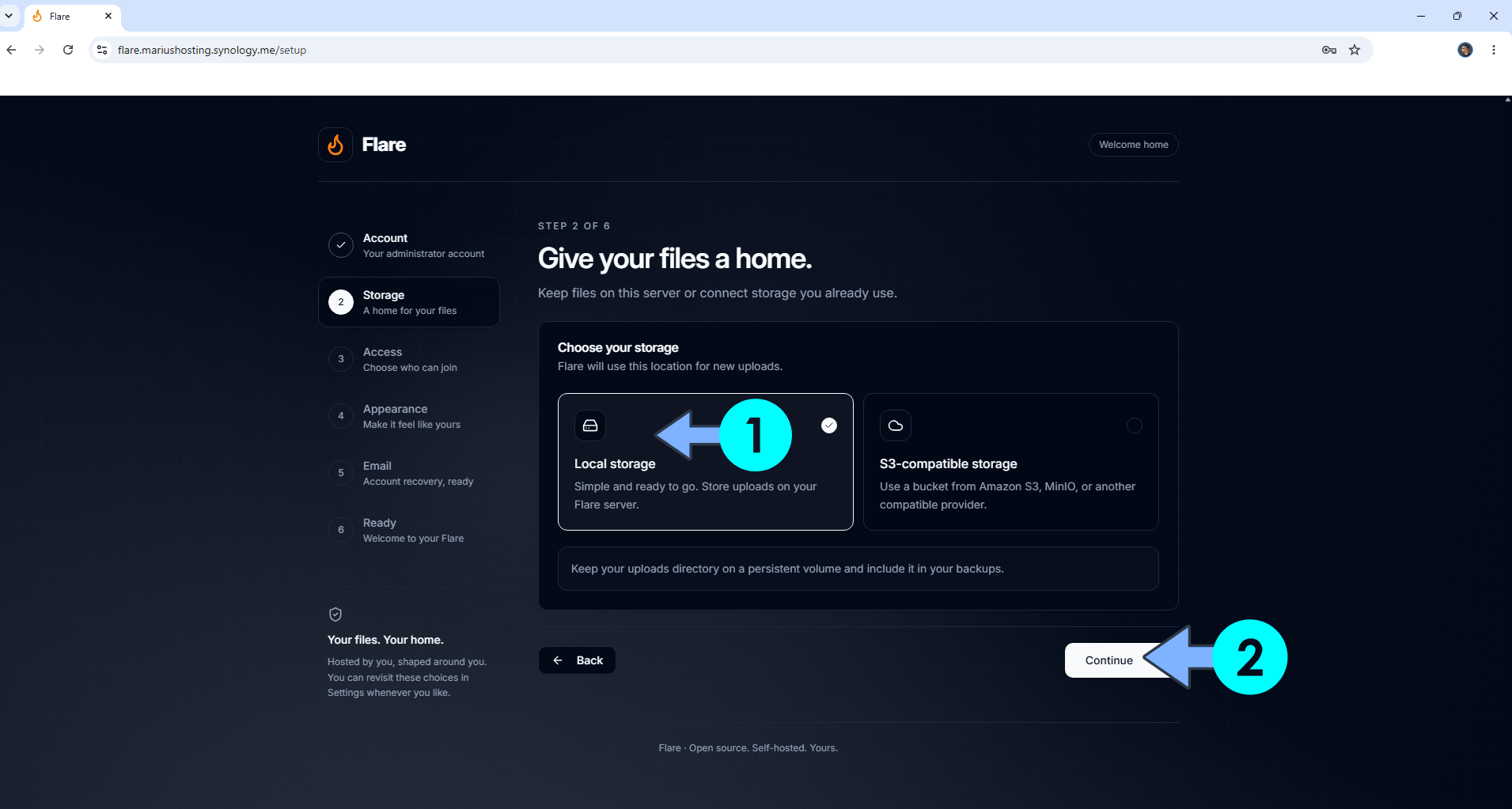The image size is (1512, 809).
Task: Close the Flare browser tab
Action: pyautogui.click(x=108, y=16)
